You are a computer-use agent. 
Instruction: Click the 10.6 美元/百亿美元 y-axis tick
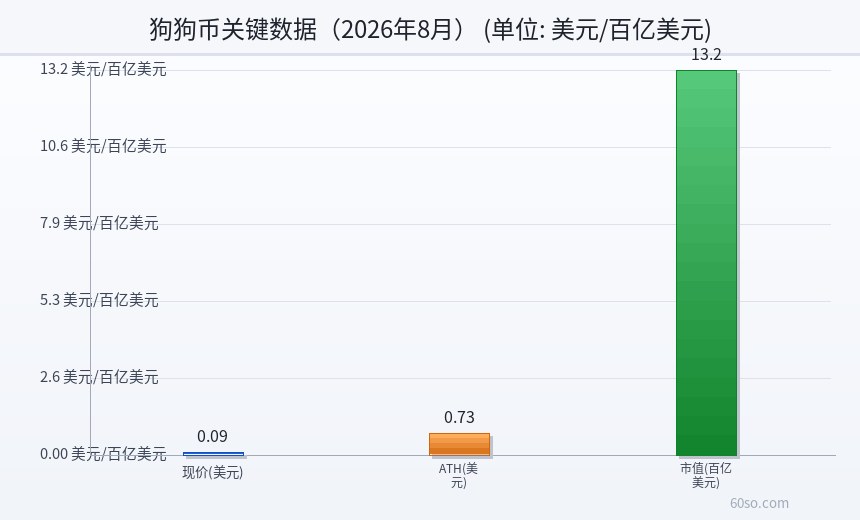(x=103, y=146)
